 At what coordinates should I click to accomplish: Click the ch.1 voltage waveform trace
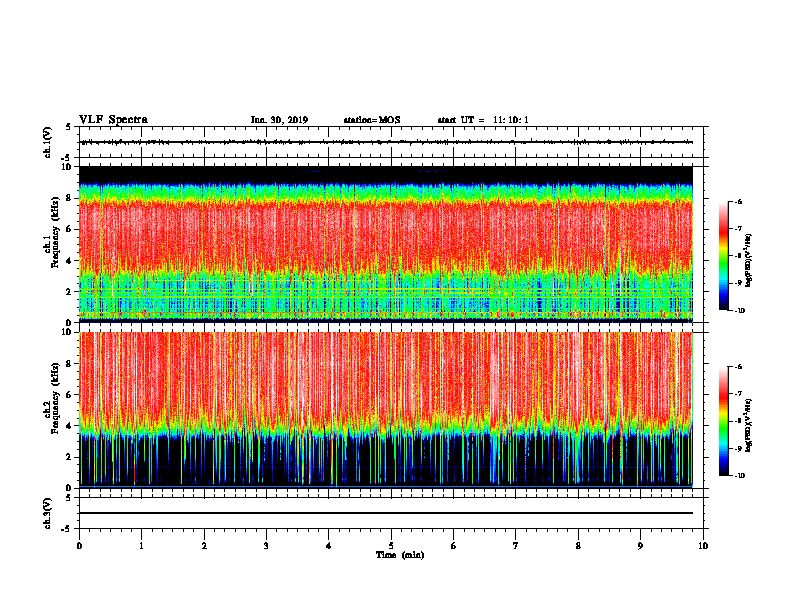click(x=386, y=142)
